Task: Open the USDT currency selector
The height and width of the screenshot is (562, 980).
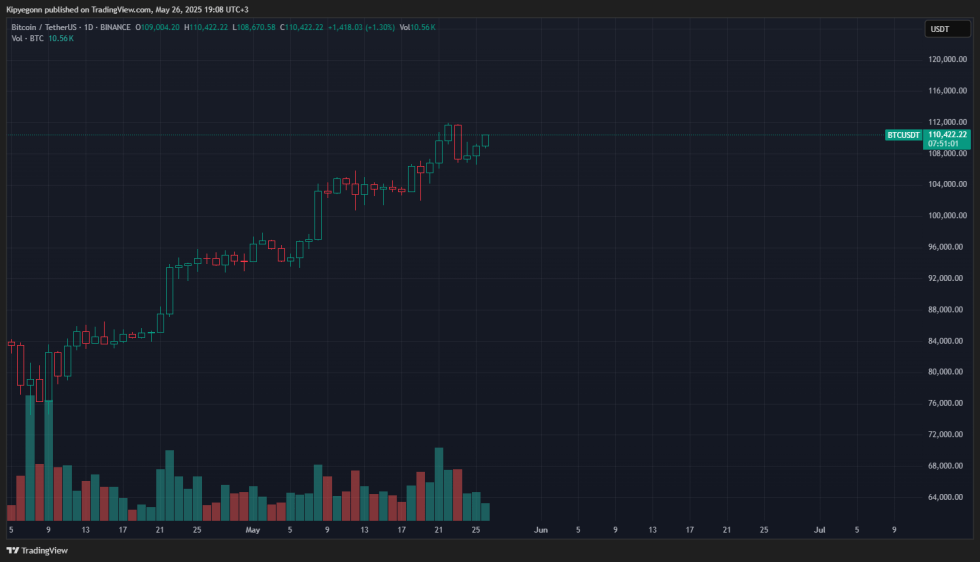Action: pyautogui.click(x=940, y=29)
